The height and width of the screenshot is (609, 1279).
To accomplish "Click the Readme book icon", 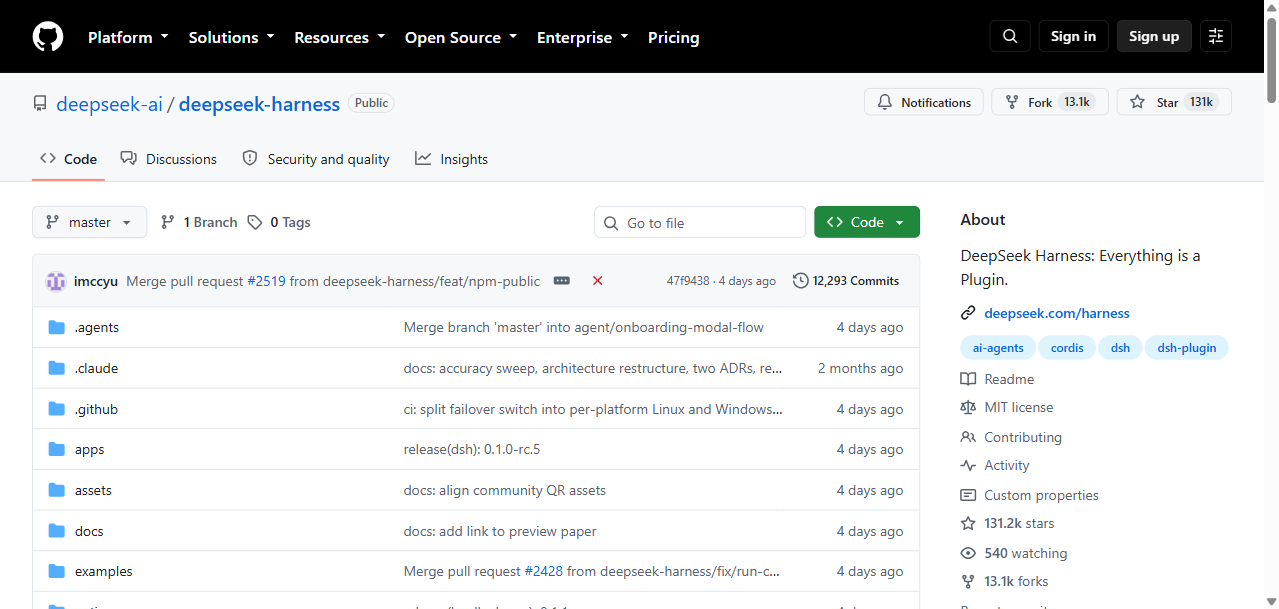I will click(968, 379).
